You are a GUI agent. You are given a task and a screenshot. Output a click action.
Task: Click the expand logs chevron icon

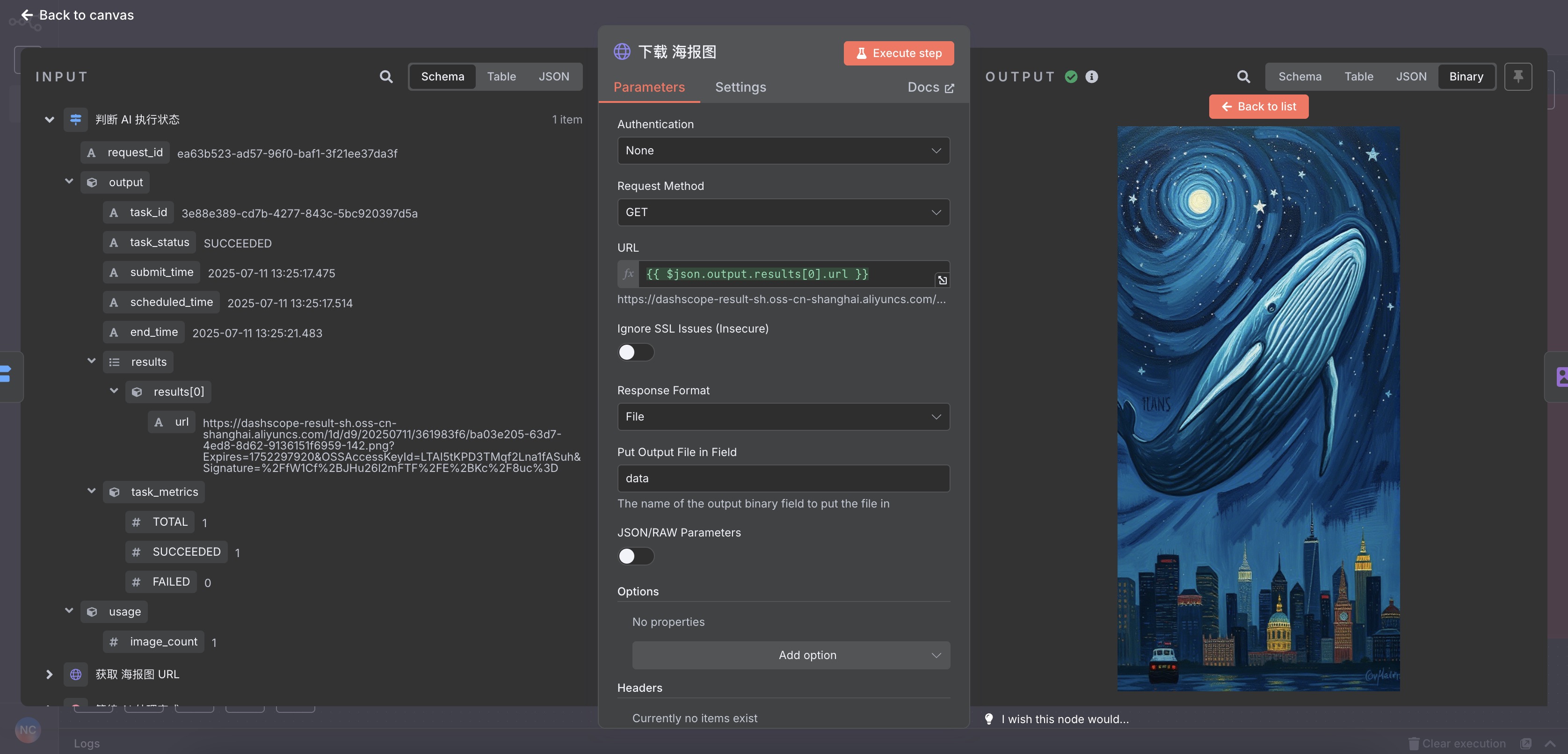click(x=1550, y=744)
